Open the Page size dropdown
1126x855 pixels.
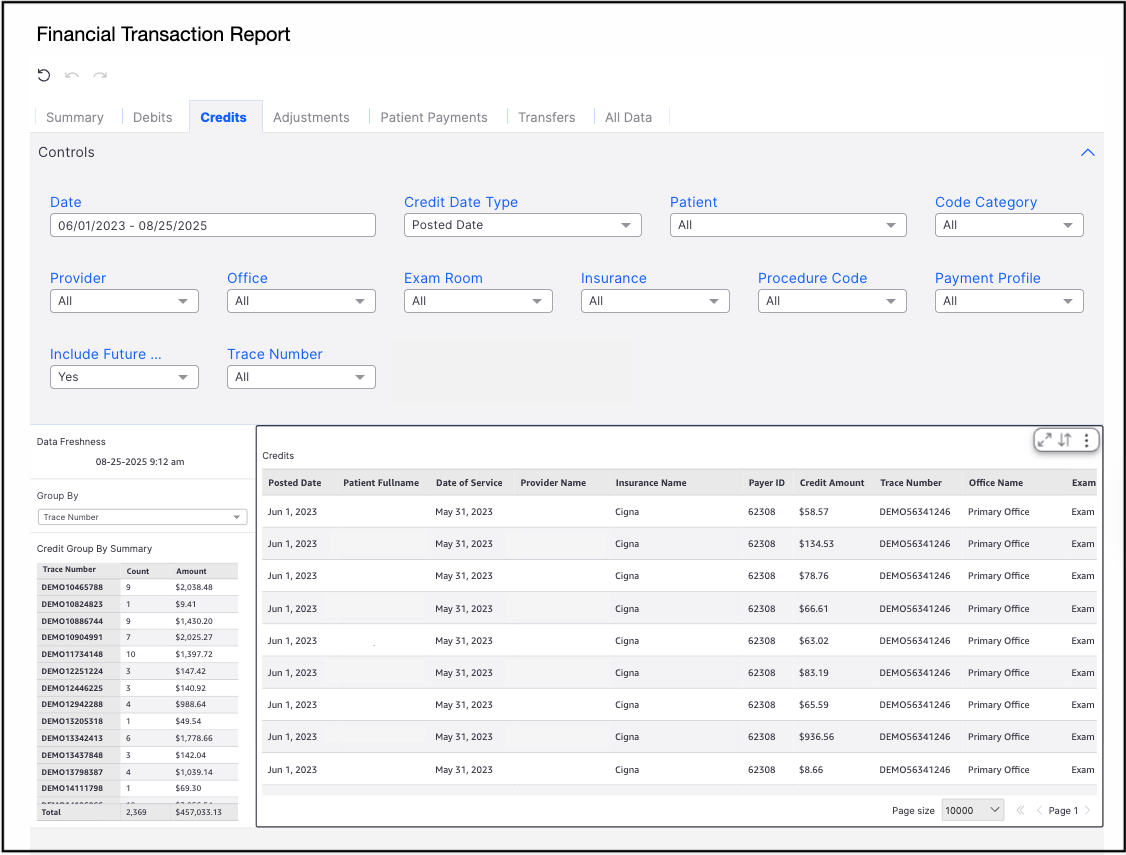click(972, 810)
